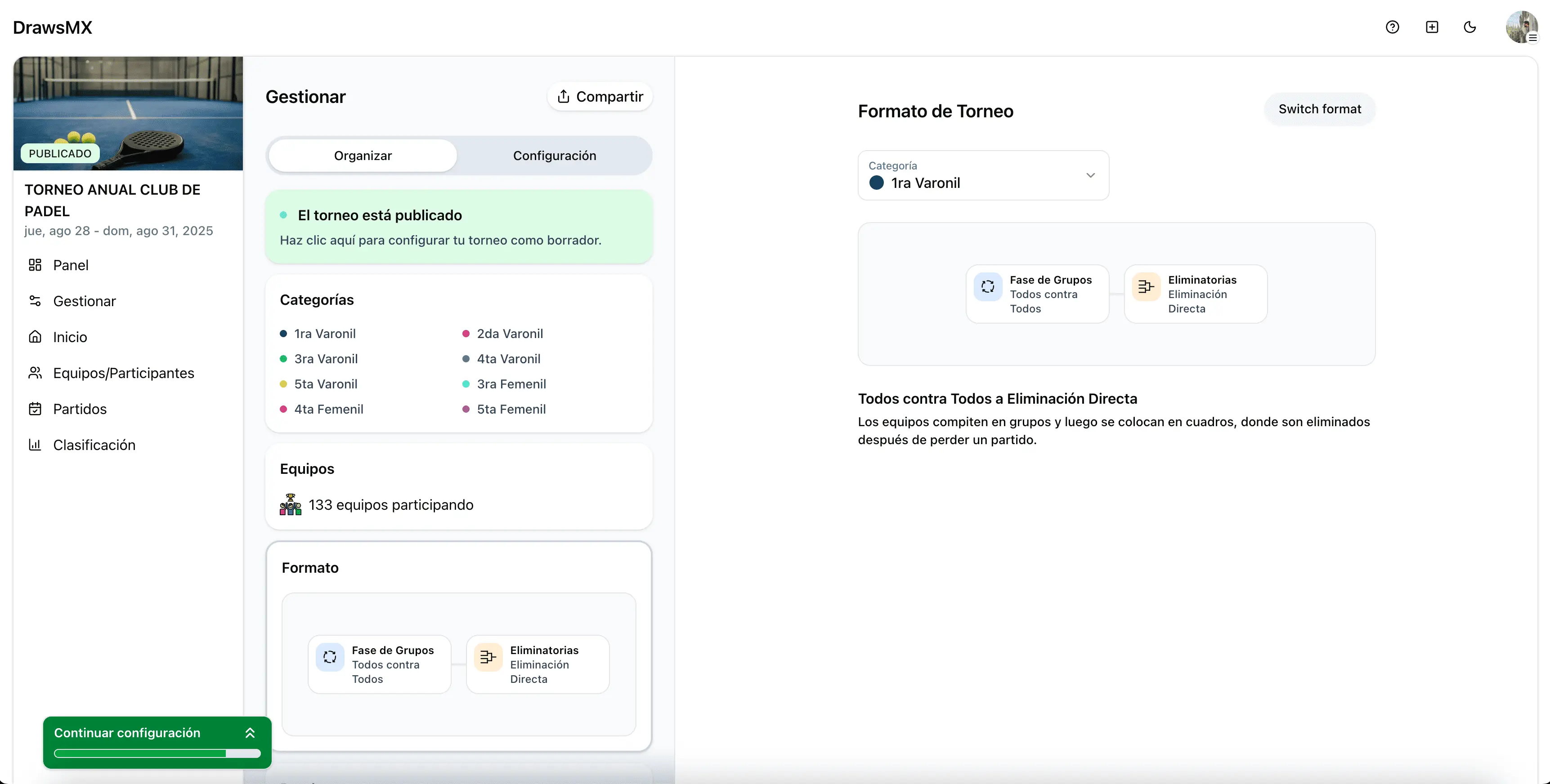Image resolution: width=1550 pixels, height=784 pixels.
Task: Select 3ra Varonil category
Action: click(326, 359)
